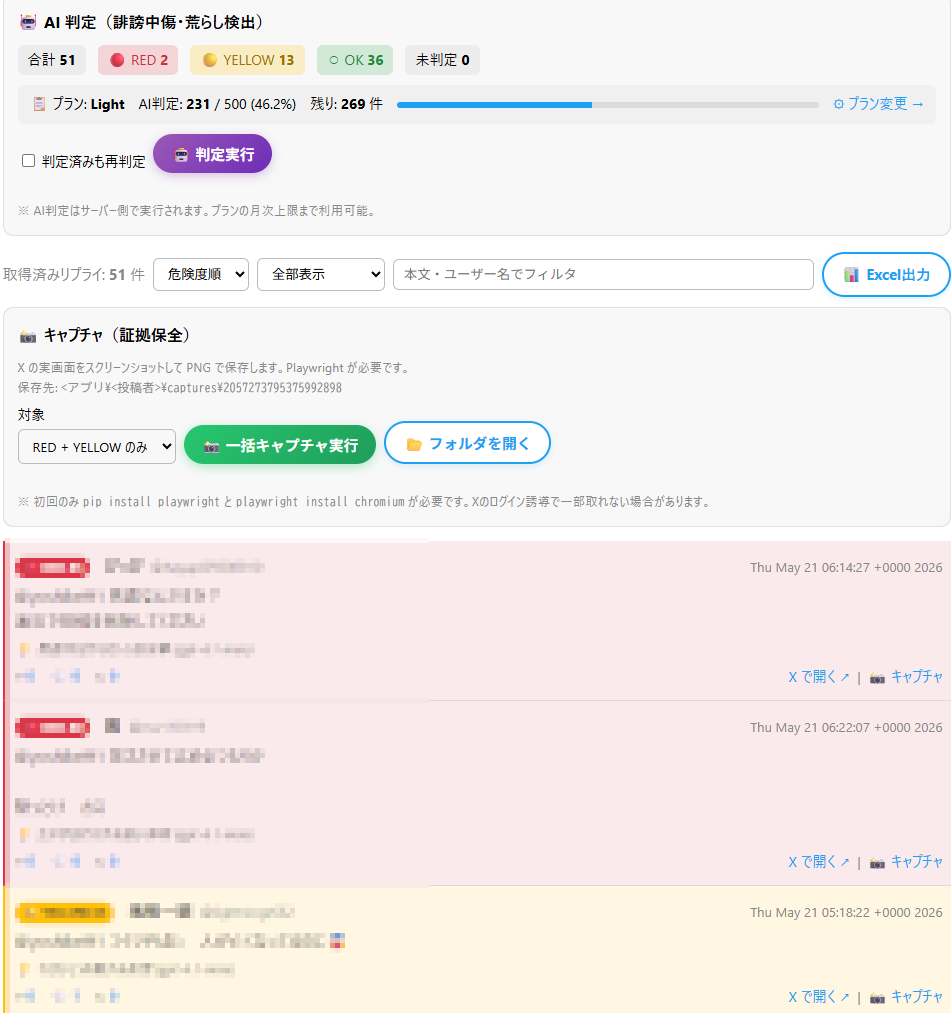Click the camera icon beside キャプチャ（証拠保全）

[x=28, y=336]
